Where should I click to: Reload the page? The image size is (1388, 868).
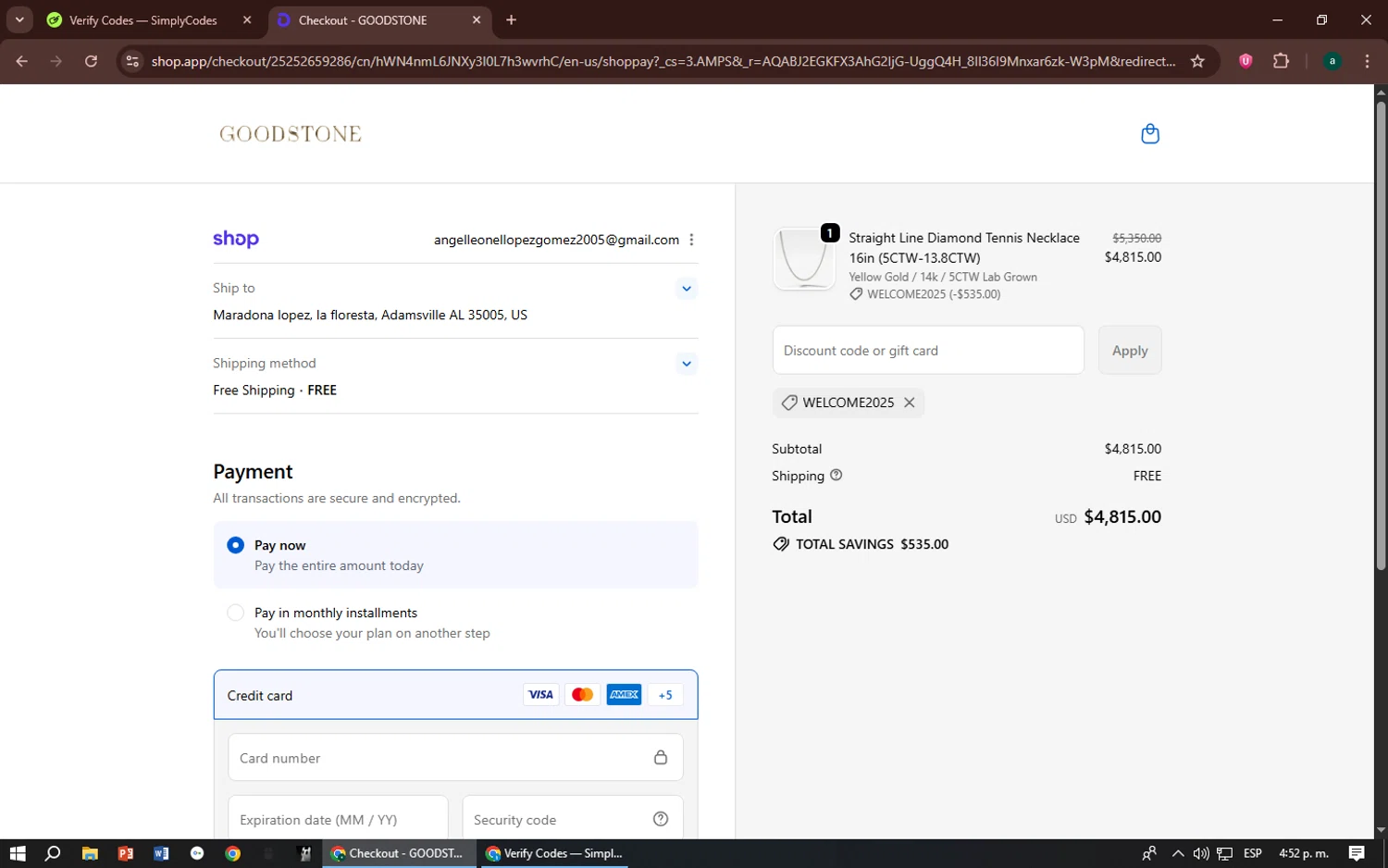(91, 61)
